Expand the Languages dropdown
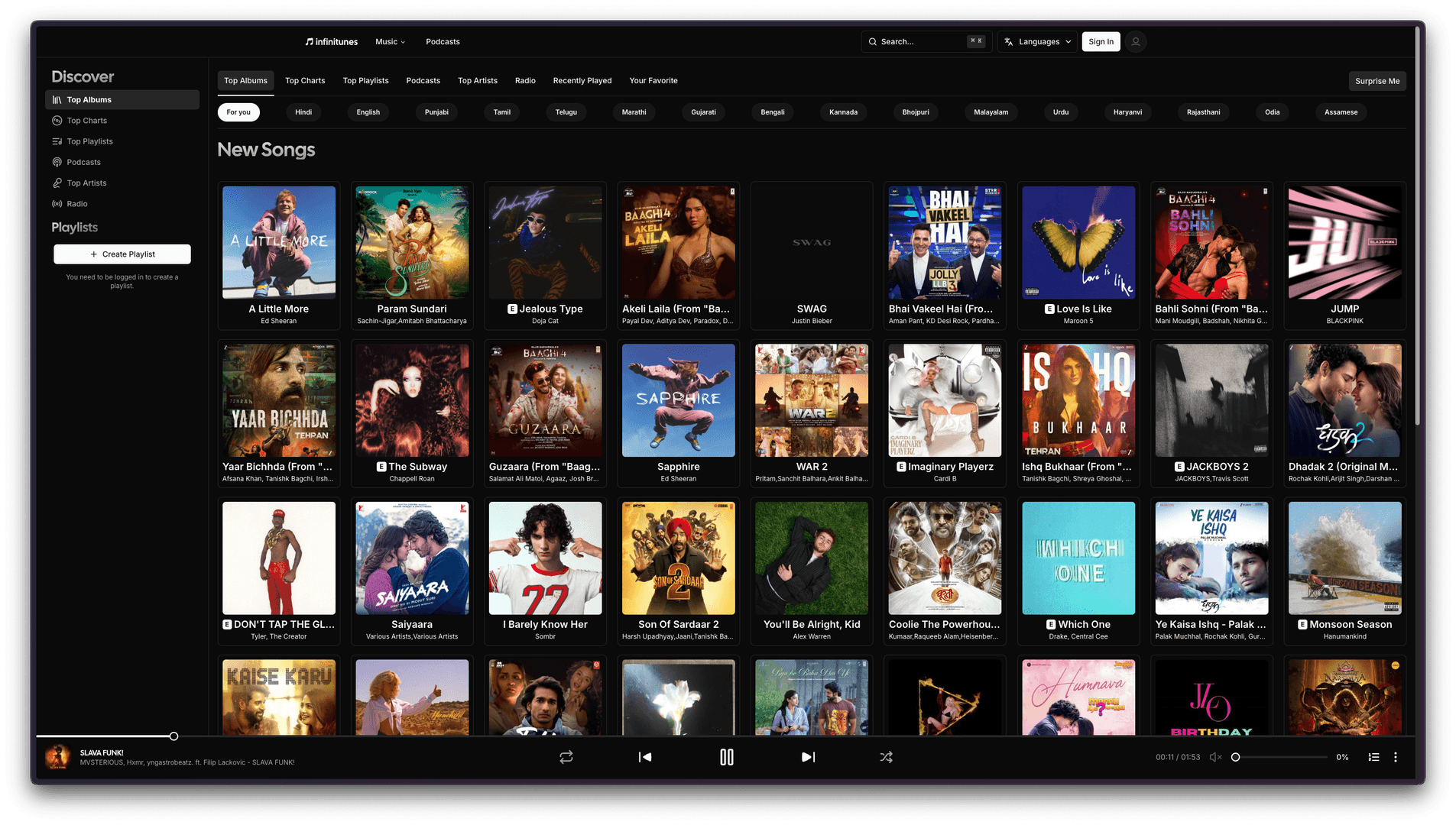1456x825 pixels. [1038, 42]
